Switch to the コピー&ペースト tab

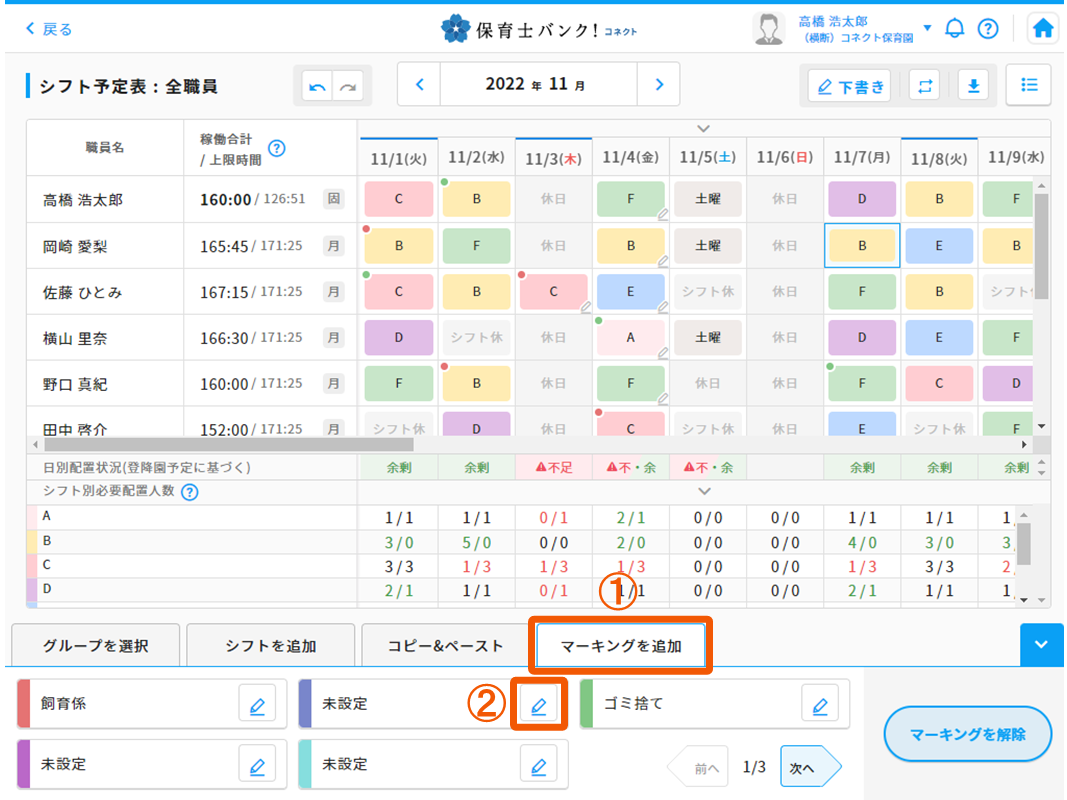(x=446, y=646)
